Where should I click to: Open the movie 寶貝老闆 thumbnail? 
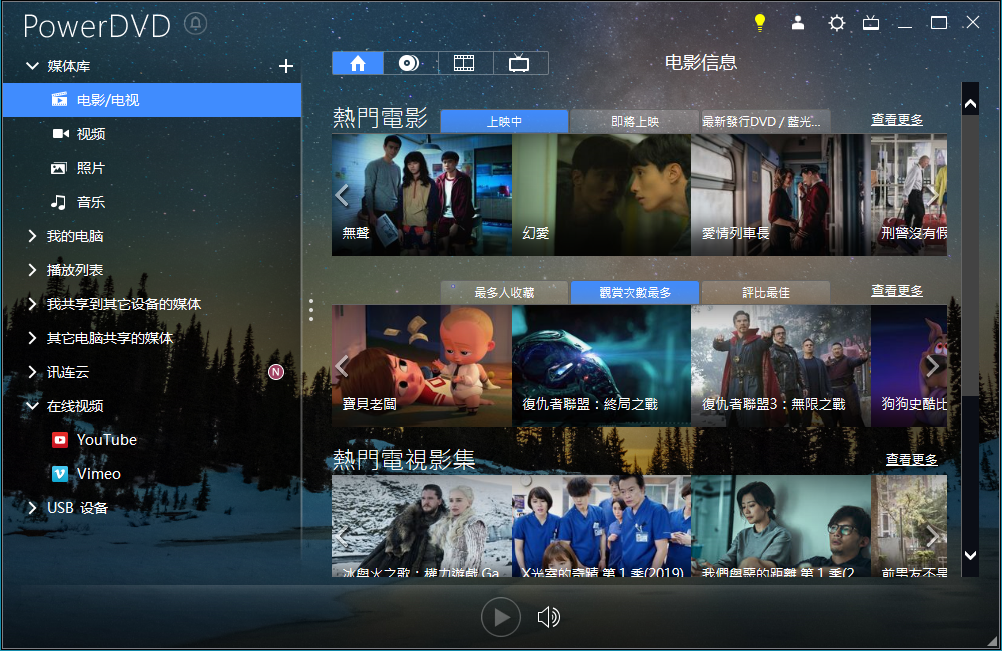(422, 365)
